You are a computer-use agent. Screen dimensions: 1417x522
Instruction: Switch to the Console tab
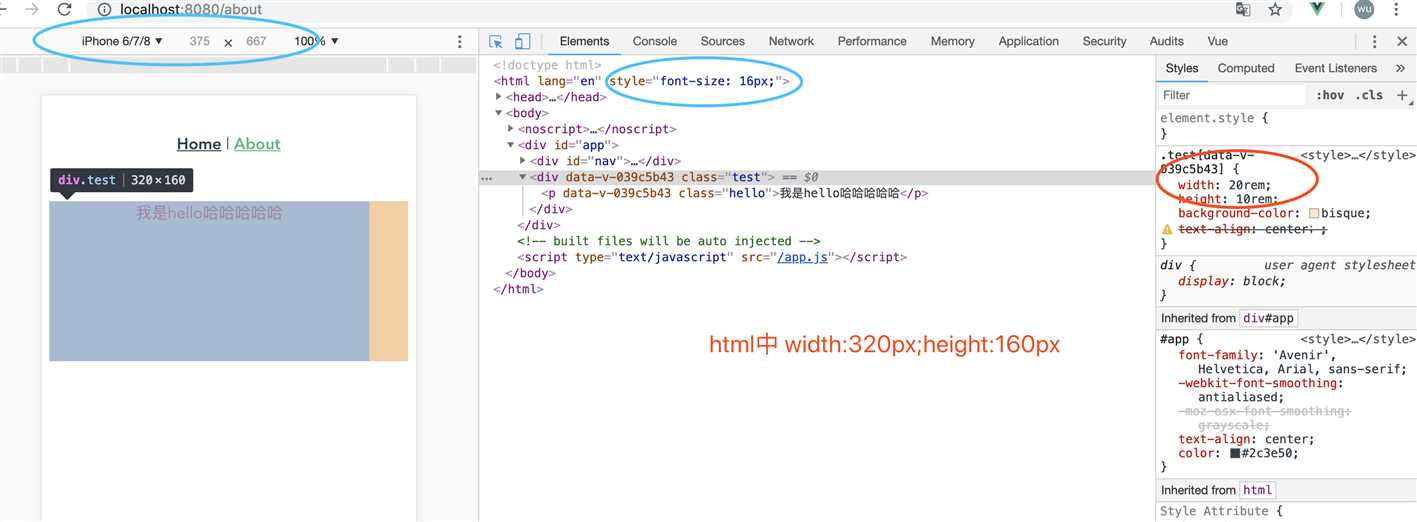tap(655, 41)
